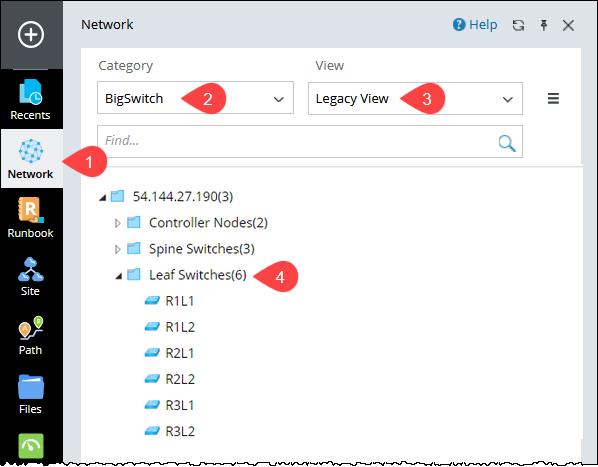Open the Site sidebar icon
Screen dimensions: 598x467
point(31,277)
